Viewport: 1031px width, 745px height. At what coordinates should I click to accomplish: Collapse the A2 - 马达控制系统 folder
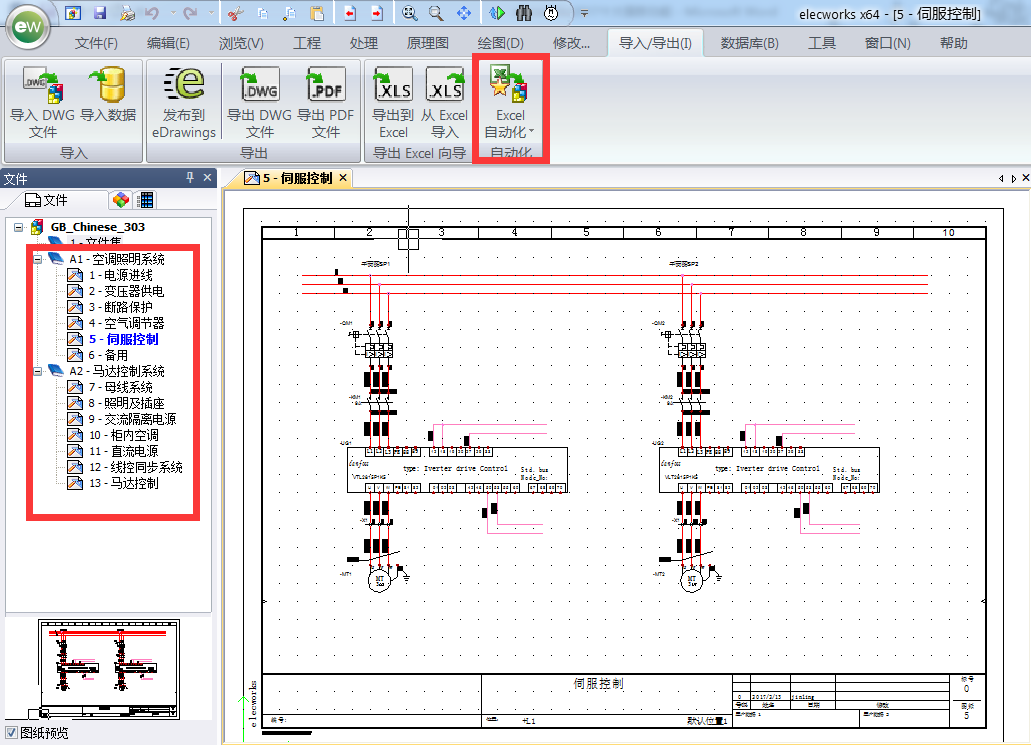[x=37, y=371]
